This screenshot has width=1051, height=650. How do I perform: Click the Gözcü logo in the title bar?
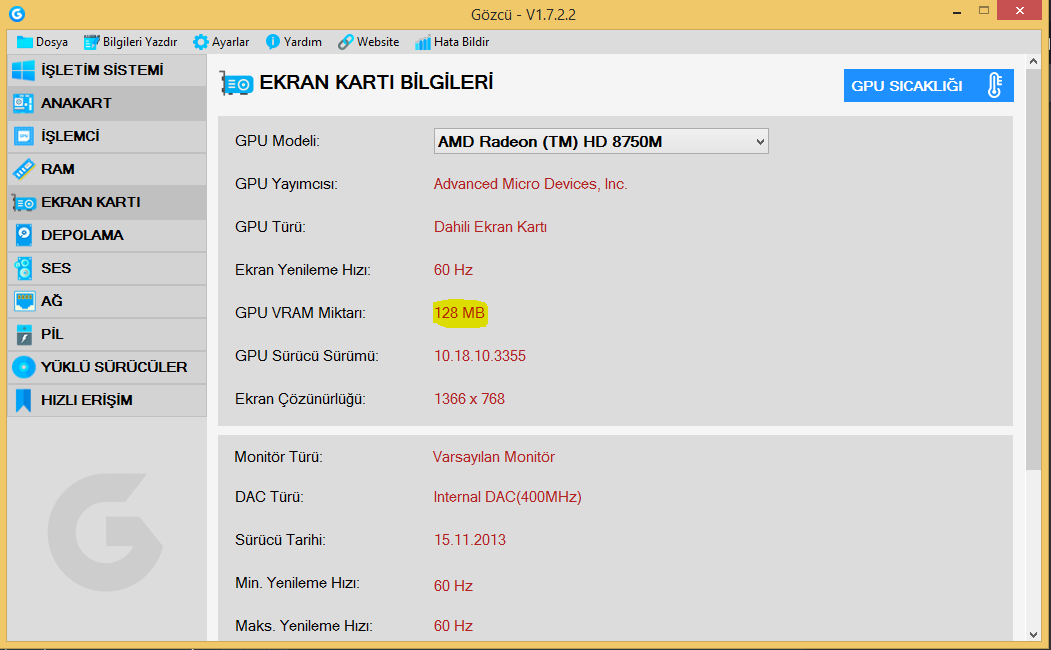point(17,13)
